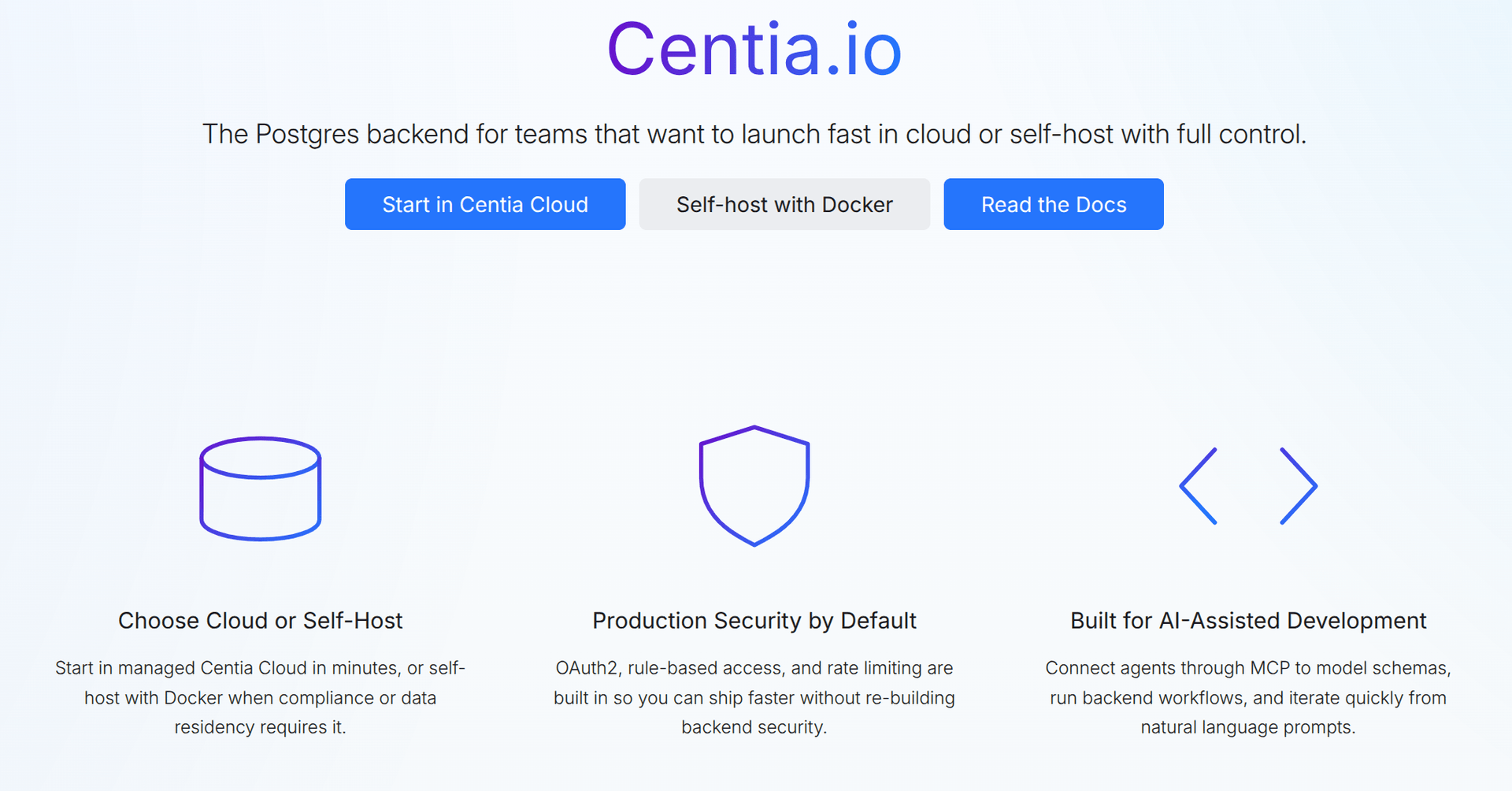The image size is (1512, 791).
Task: Click the Production Security by Default heading
Action: [x=754, y=621]
